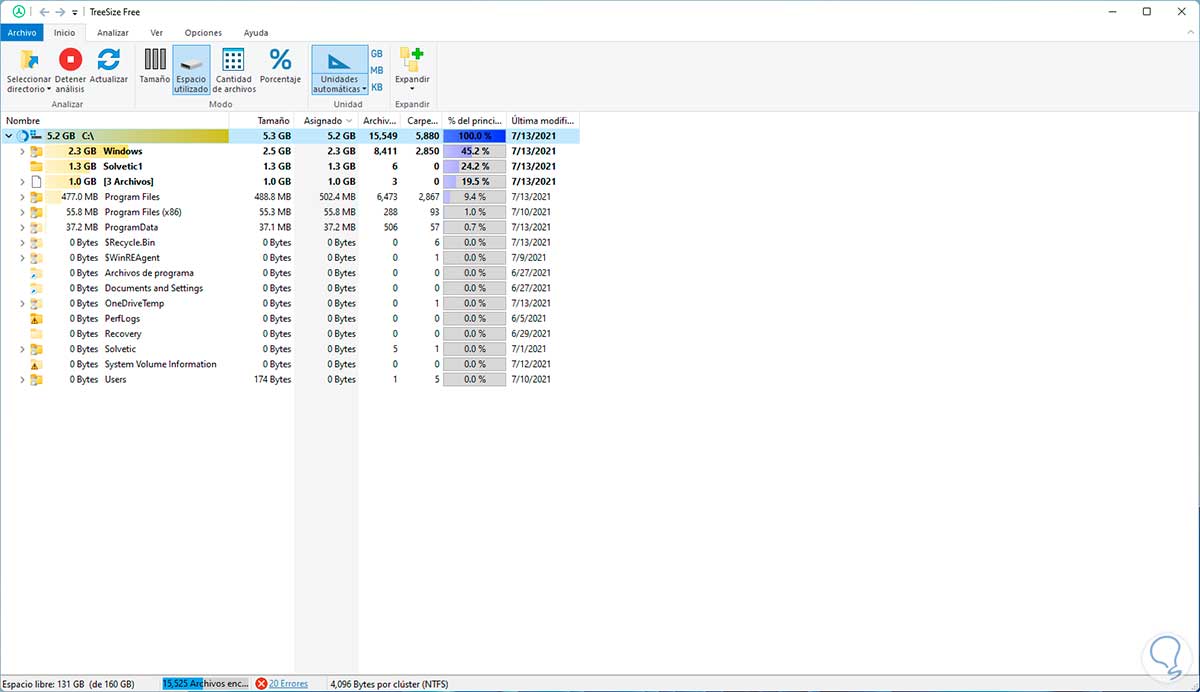Expand the OneDriveTemp folder
Screen dimensions: 1200x692
pyautogui.click(x=23, y=303)
